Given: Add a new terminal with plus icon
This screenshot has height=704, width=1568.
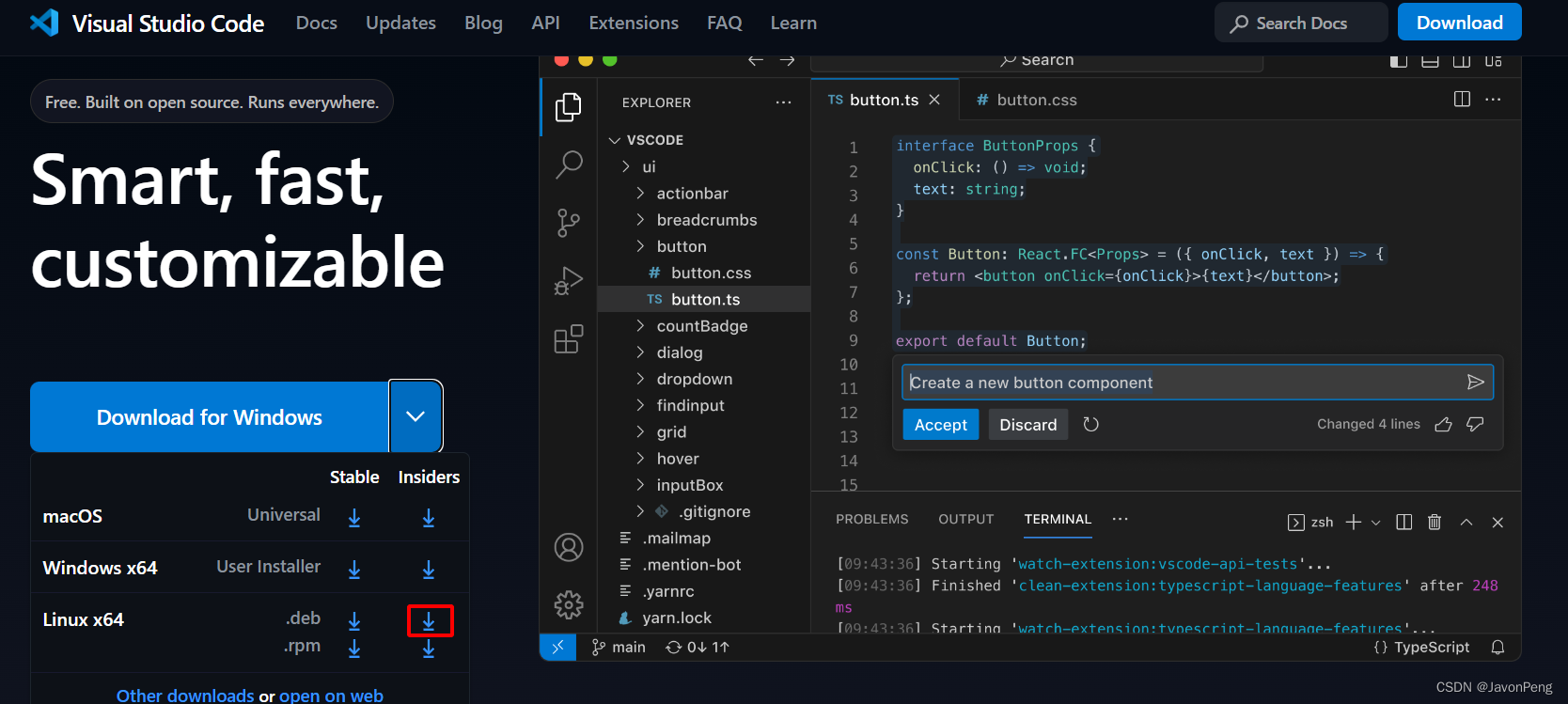Looking at the screenshot, I should [x=1354, y=522].
